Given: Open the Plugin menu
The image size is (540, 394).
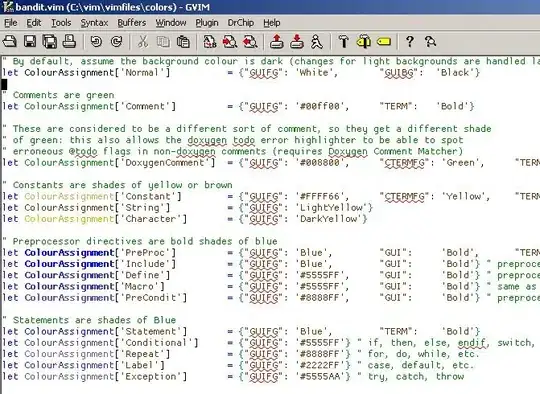Looking at the screenshot, I should click(x=207, y=23).
